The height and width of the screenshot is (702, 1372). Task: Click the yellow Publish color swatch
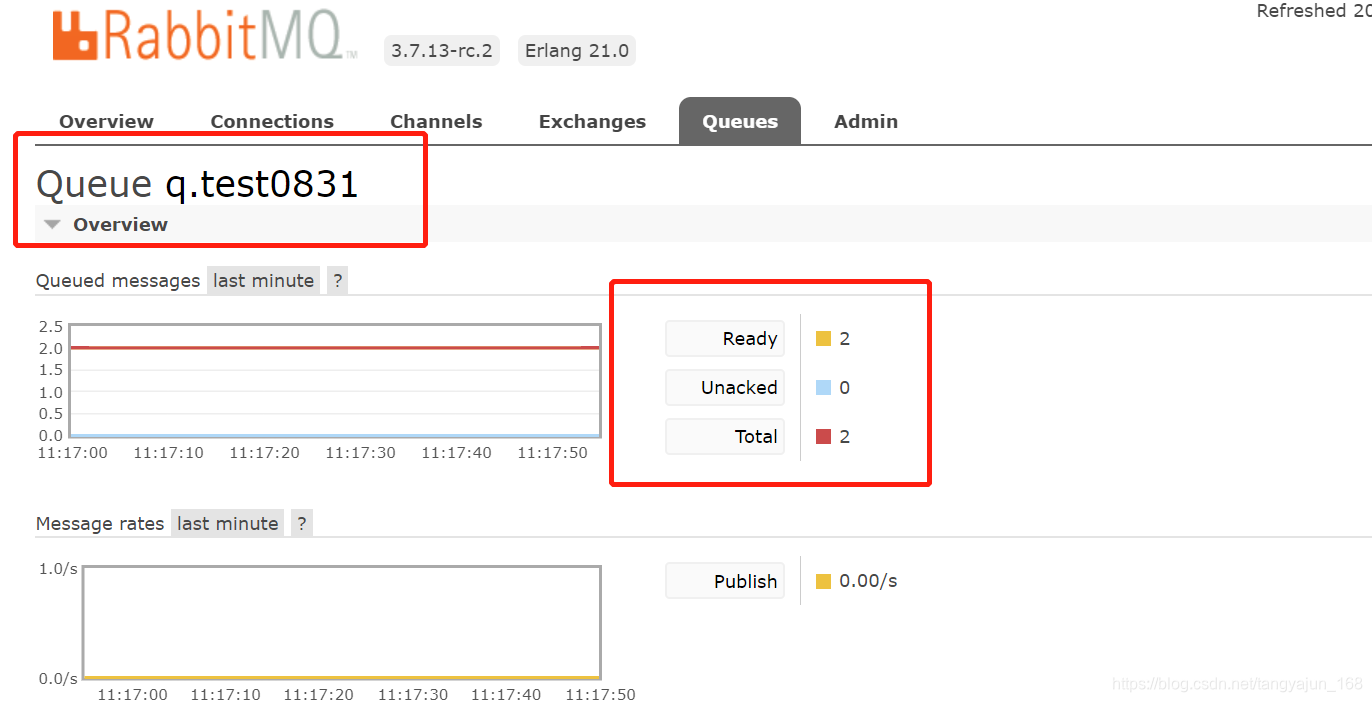pyautogui.click(x=824, y=581)
